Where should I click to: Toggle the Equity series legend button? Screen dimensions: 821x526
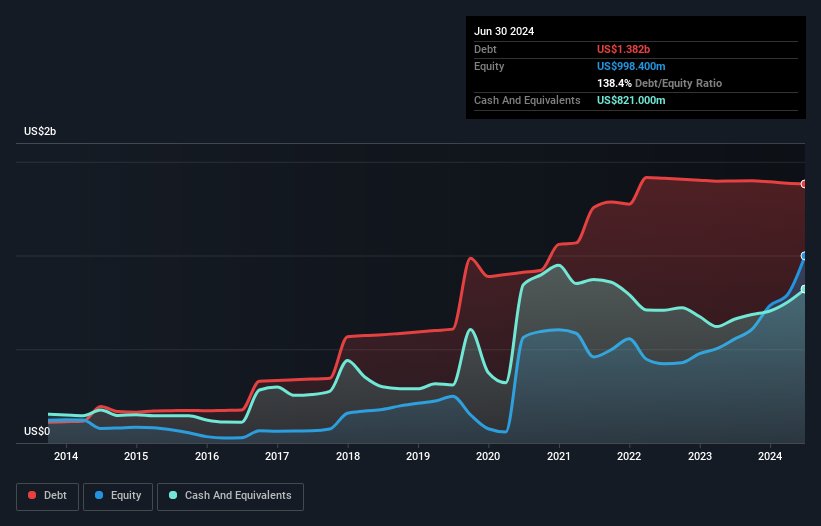[x=118, y=496]
